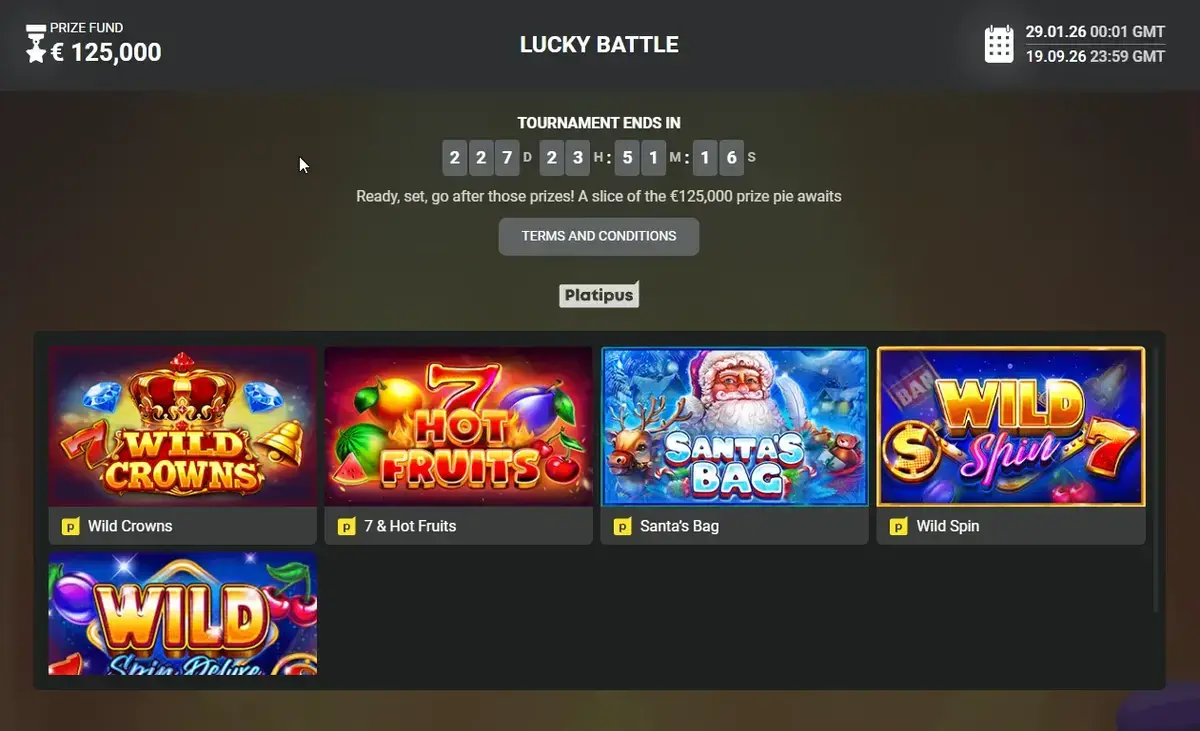Viewport: 1200px width, 731px height.
Task: Open the Wild Crowns game thumbnail
Action: click(x=183, y=427)
